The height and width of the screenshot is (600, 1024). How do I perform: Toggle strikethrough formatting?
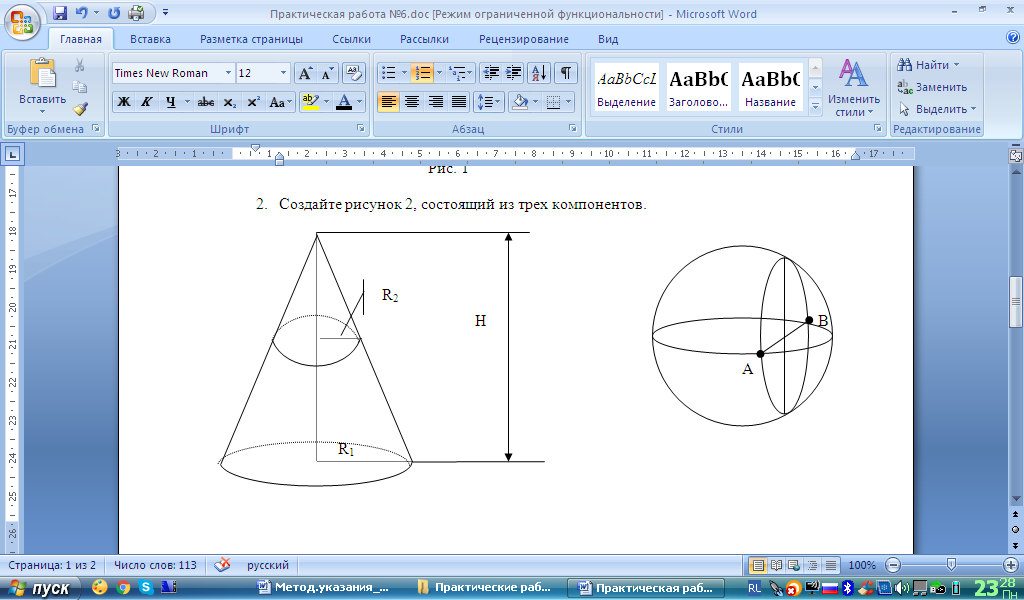pos(206,102)
